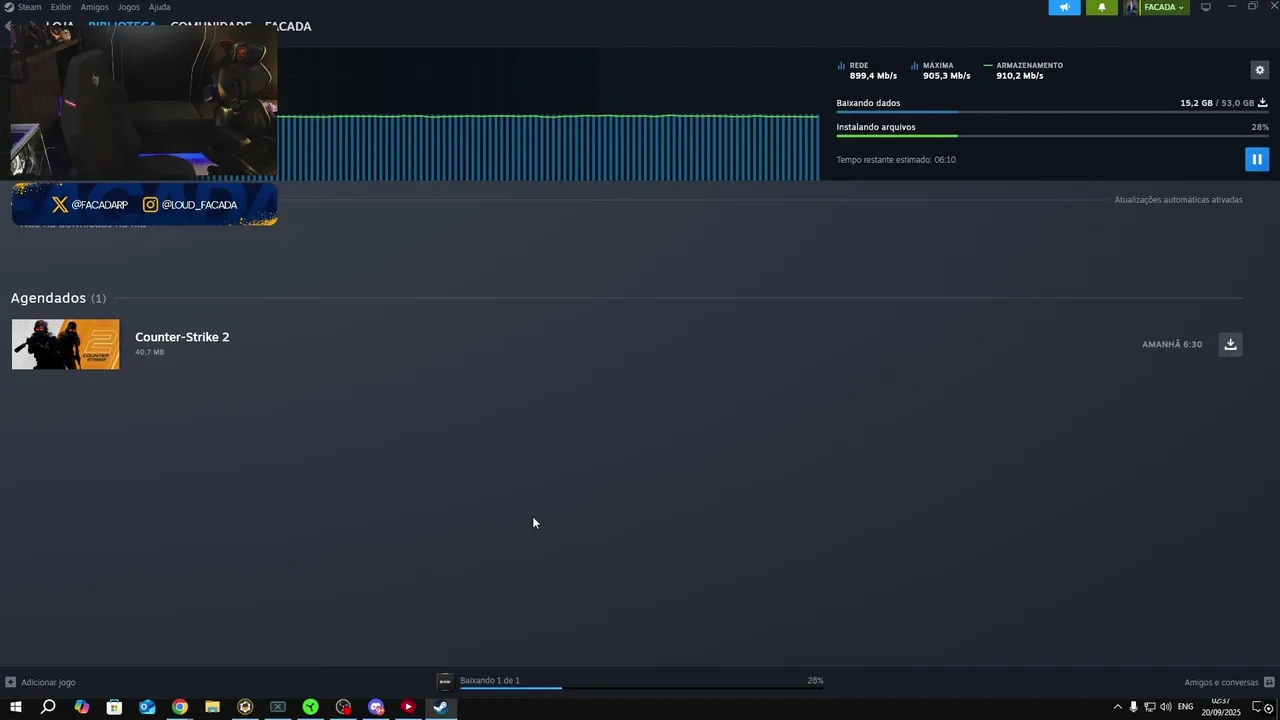Click the Agendados (1) section heading

click(58, 298)
